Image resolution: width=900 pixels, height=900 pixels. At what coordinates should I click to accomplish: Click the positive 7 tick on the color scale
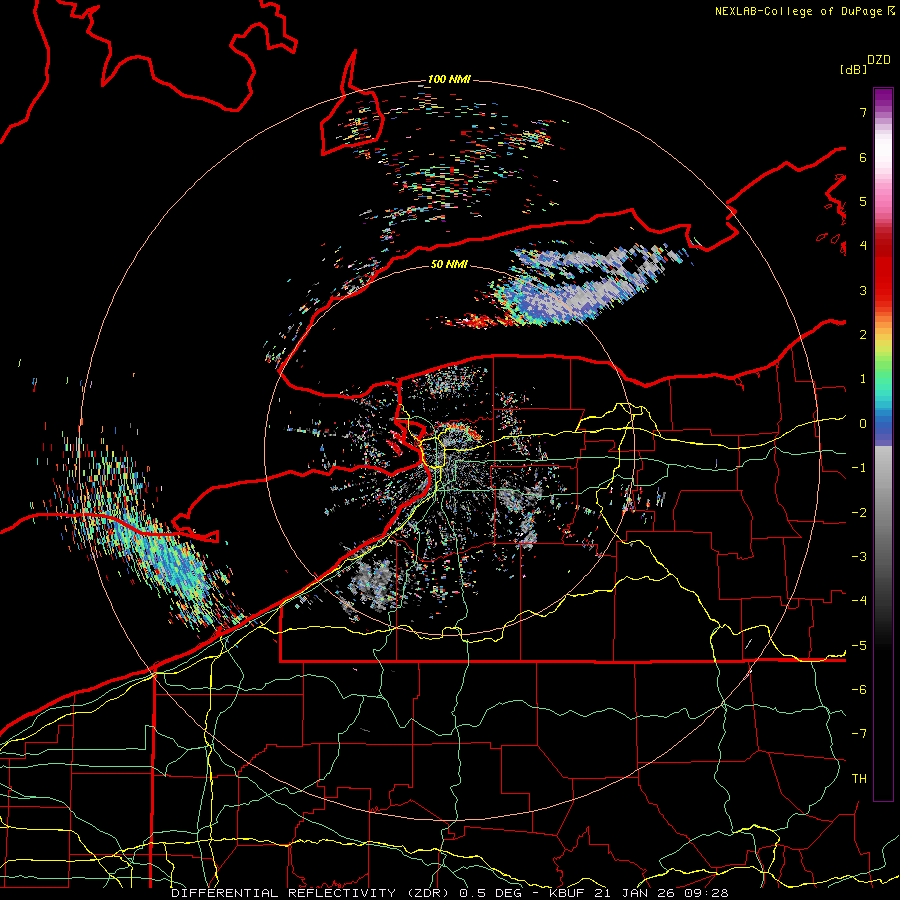click(x=863, y=112)
